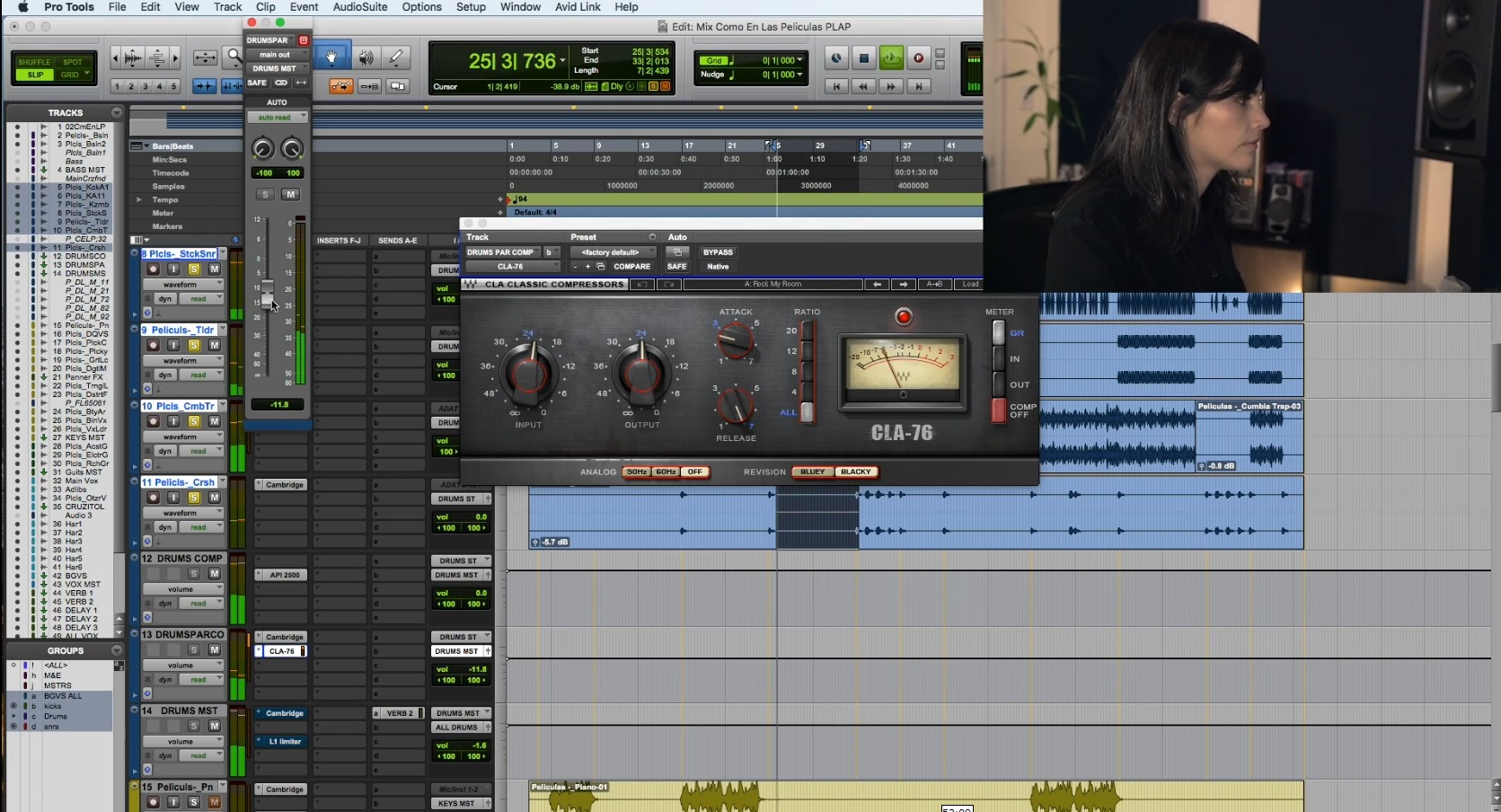This screenshot has width=1501, height=812.
Task: Click the orange automation follows edit icon
Action: click(340, 86)
